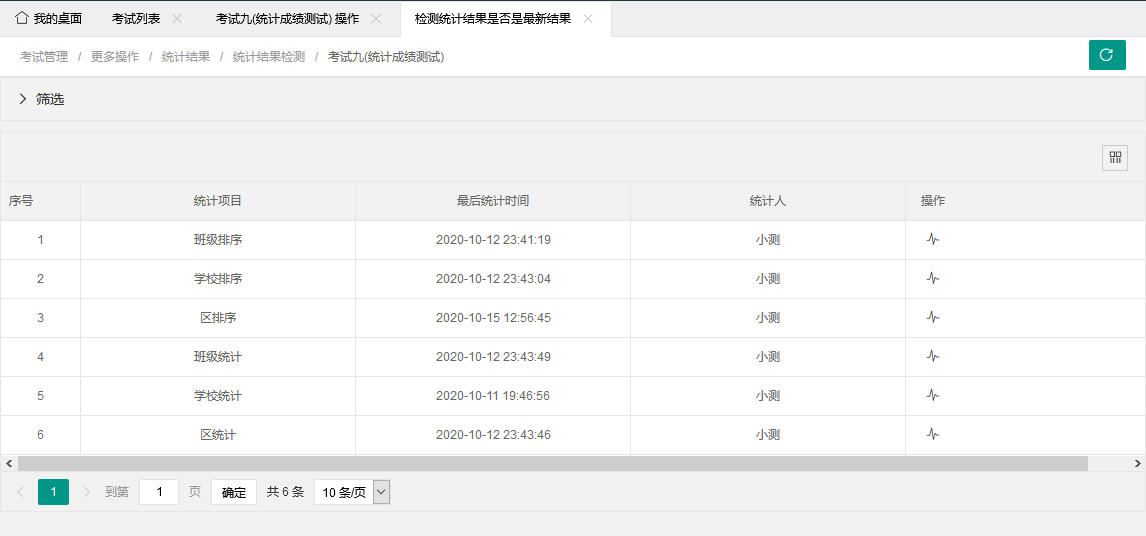Screen dimensions: 1146x536
Task: Click the 确定 pagination button
Action: [x=233, y=492]
